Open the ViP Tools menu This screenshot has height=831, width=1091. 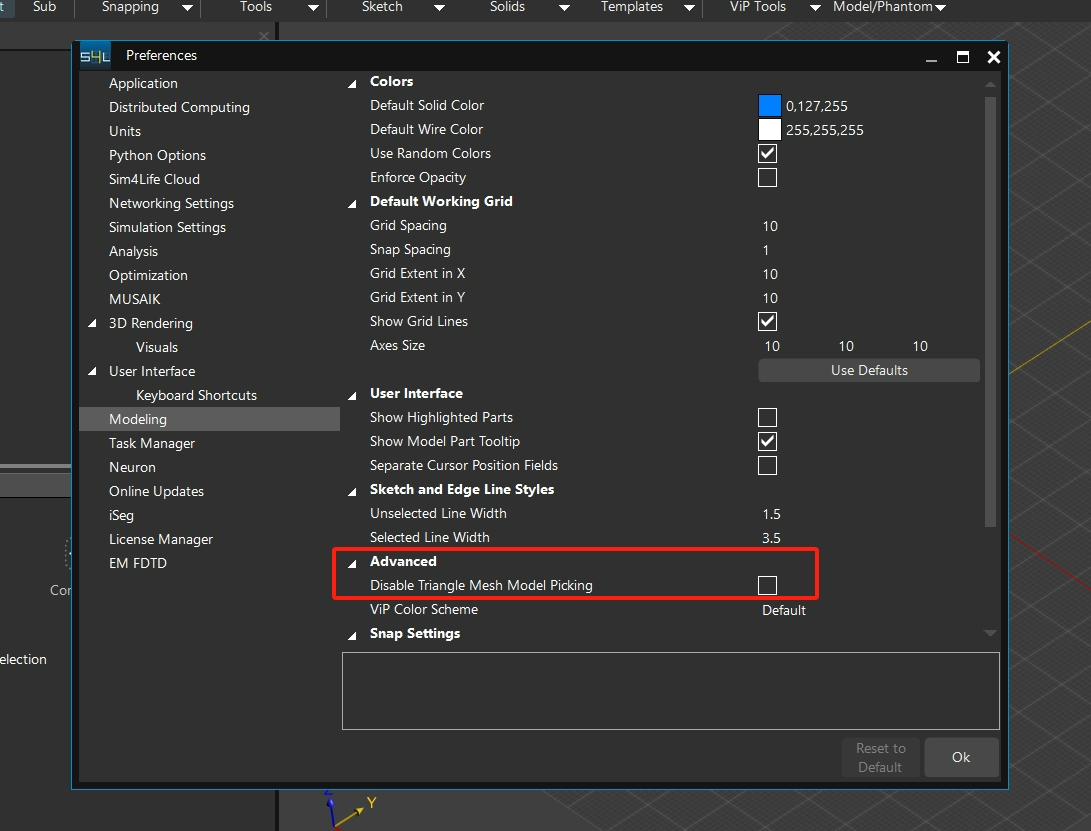point(757,7)
